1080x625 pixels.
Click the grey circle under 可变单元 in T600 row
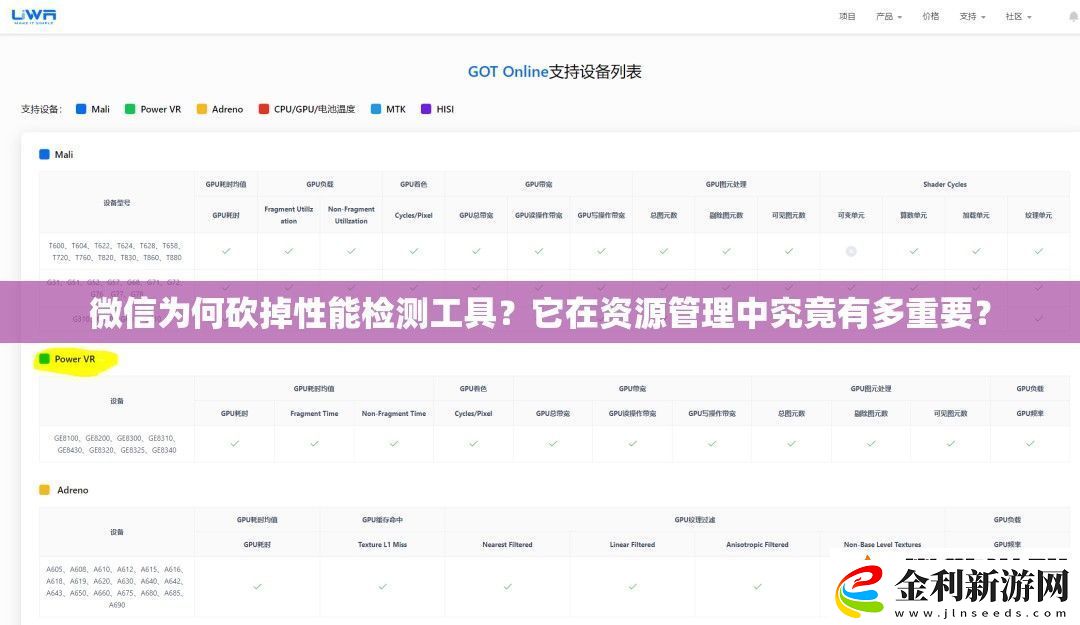851,252
